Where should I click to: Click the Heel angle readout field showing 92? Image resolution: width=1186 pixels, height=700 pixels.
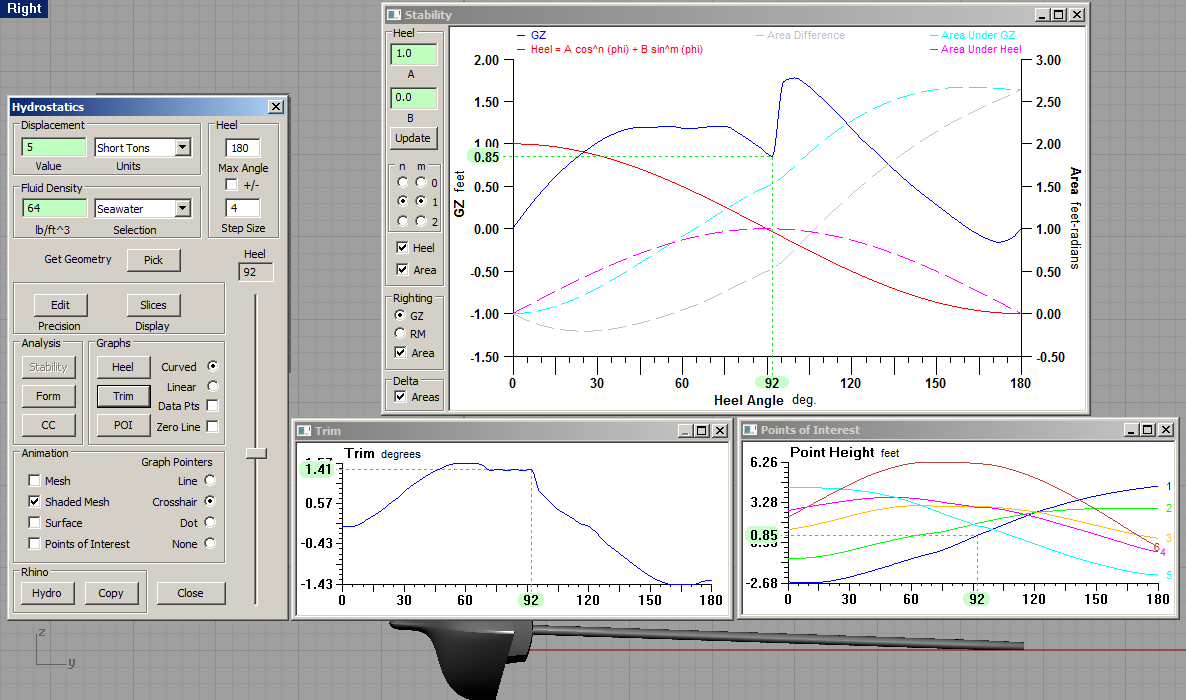[256, 272]
